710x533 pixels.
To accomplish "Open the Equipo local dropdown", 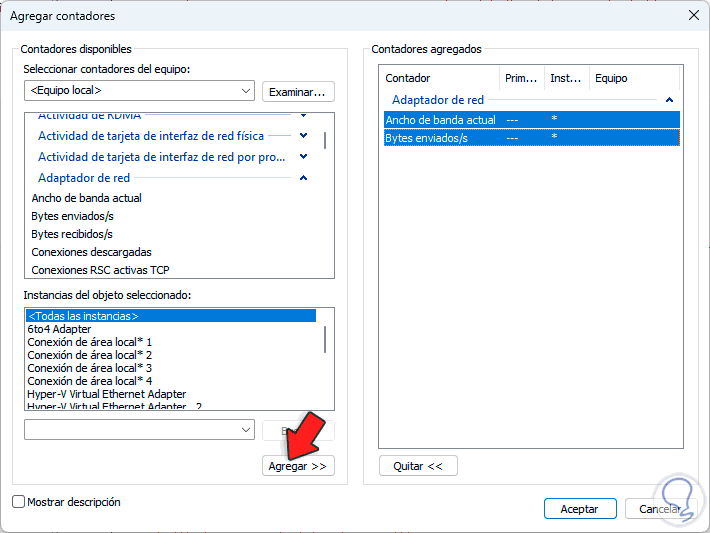I will coord(246,91).
